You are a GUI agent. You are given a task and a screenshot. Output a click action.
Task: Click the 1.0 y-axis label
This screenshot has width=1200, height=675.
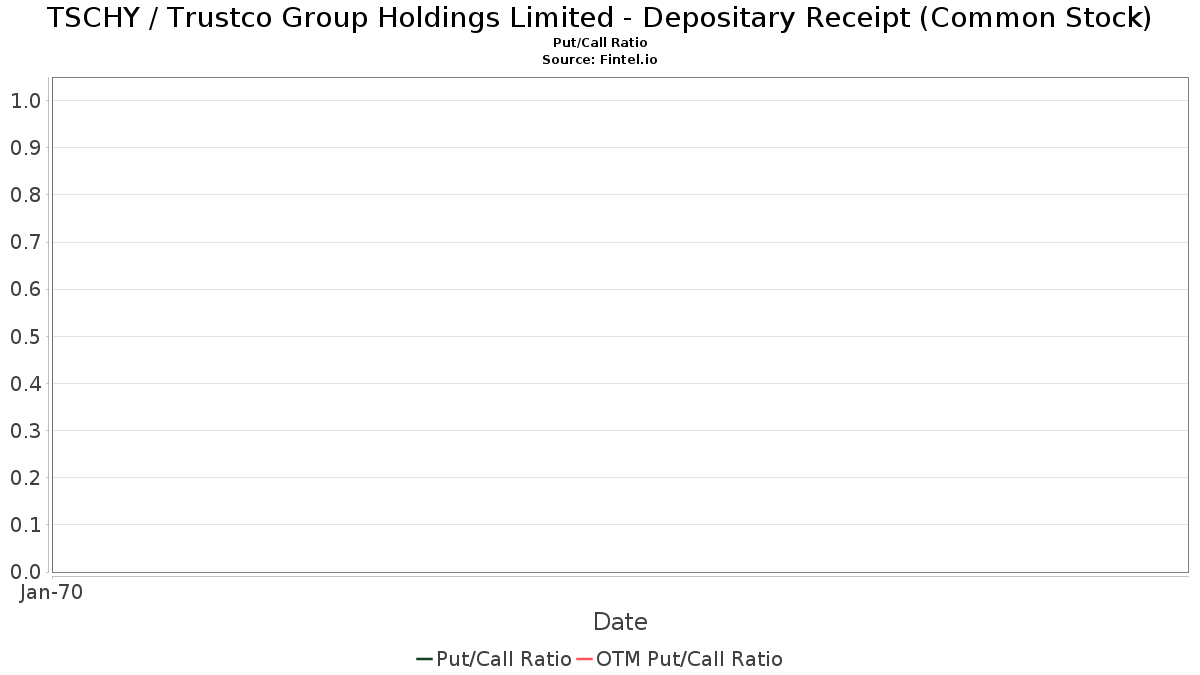(25, 101)
